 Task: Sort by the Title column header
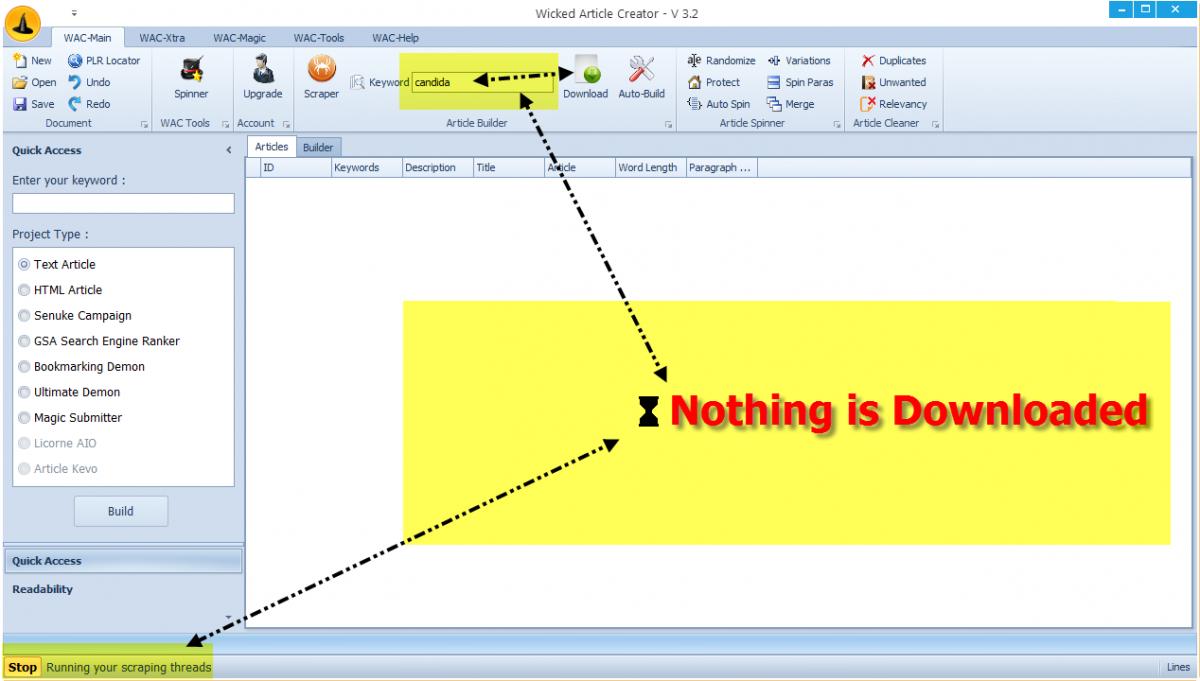(509, 168)
